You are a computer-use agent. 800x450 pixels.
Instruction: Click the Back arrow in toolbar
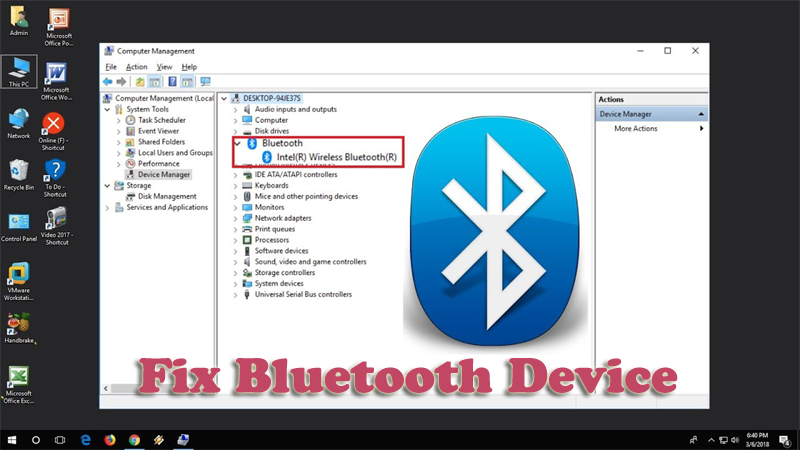click(107, 82)
